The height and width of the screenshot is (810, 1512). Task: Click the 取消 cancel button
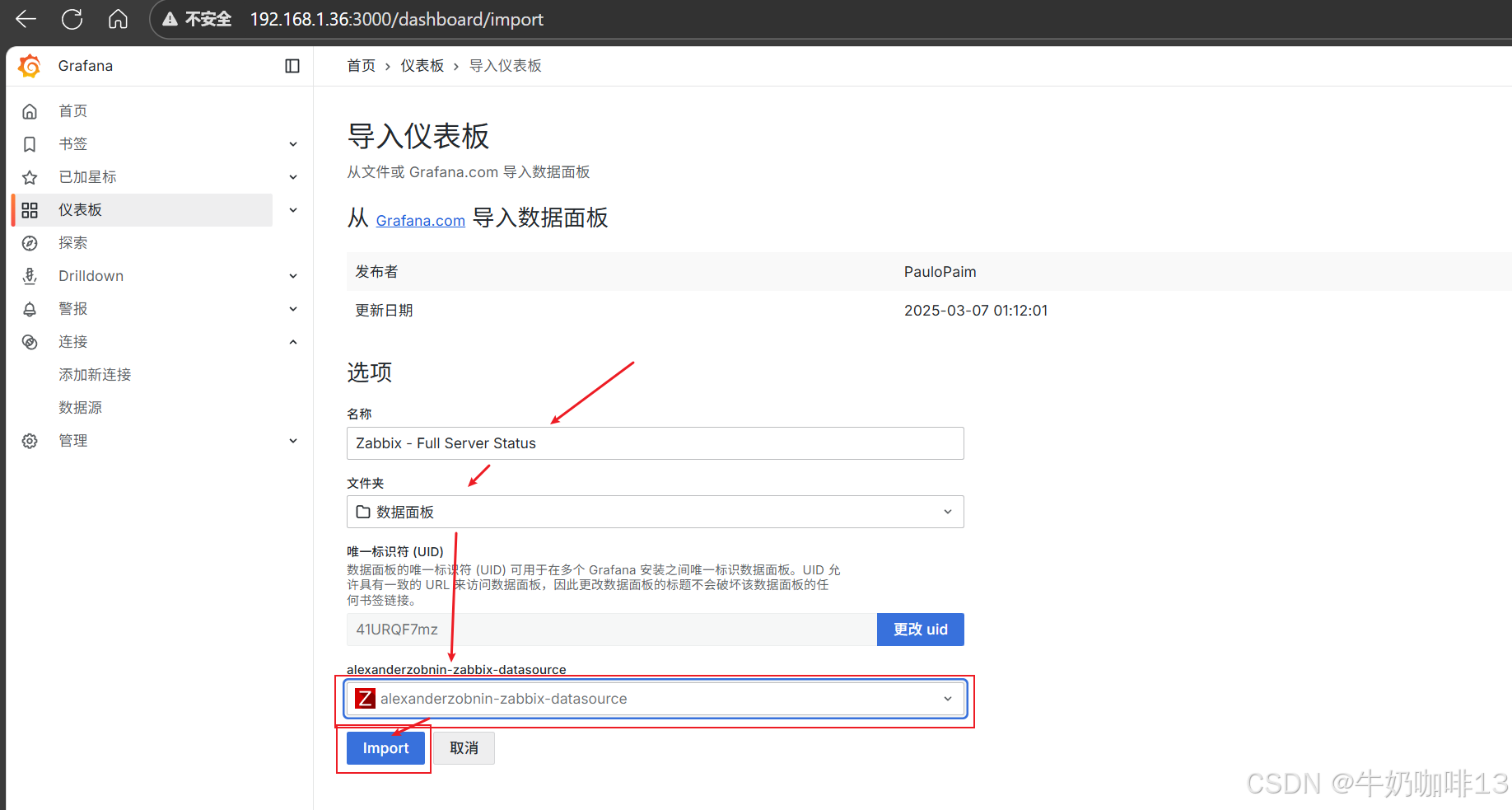464,748
